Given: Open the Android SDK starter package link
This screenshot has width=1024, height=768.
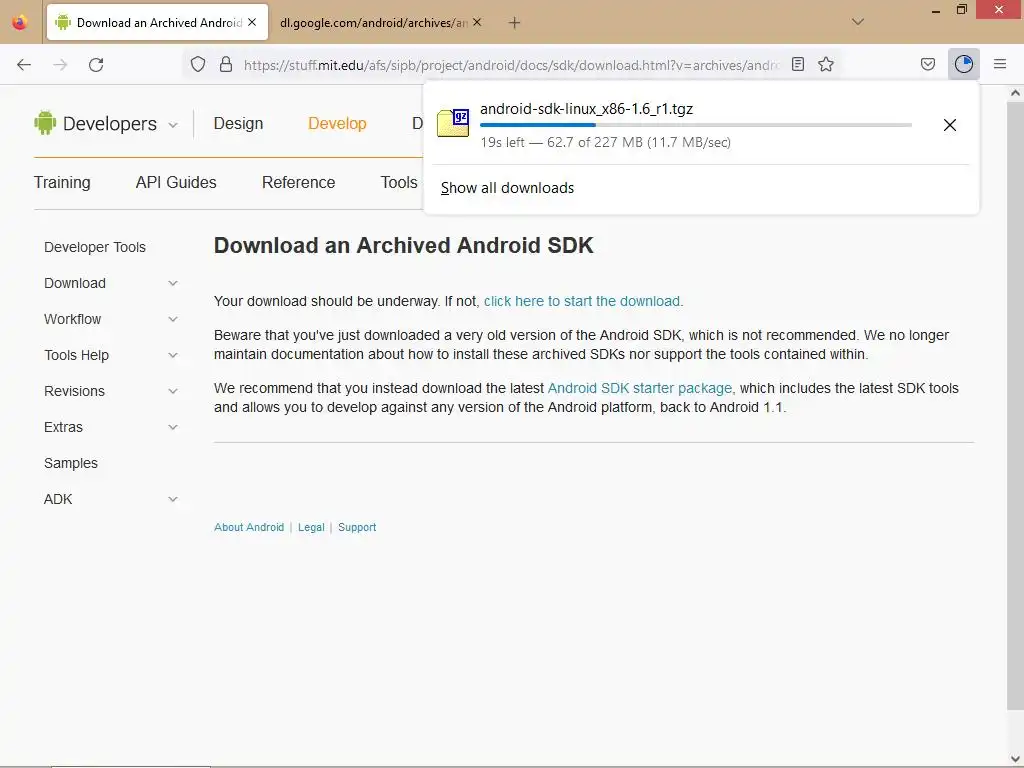Looking at the screenshot, I should point(640,388).
